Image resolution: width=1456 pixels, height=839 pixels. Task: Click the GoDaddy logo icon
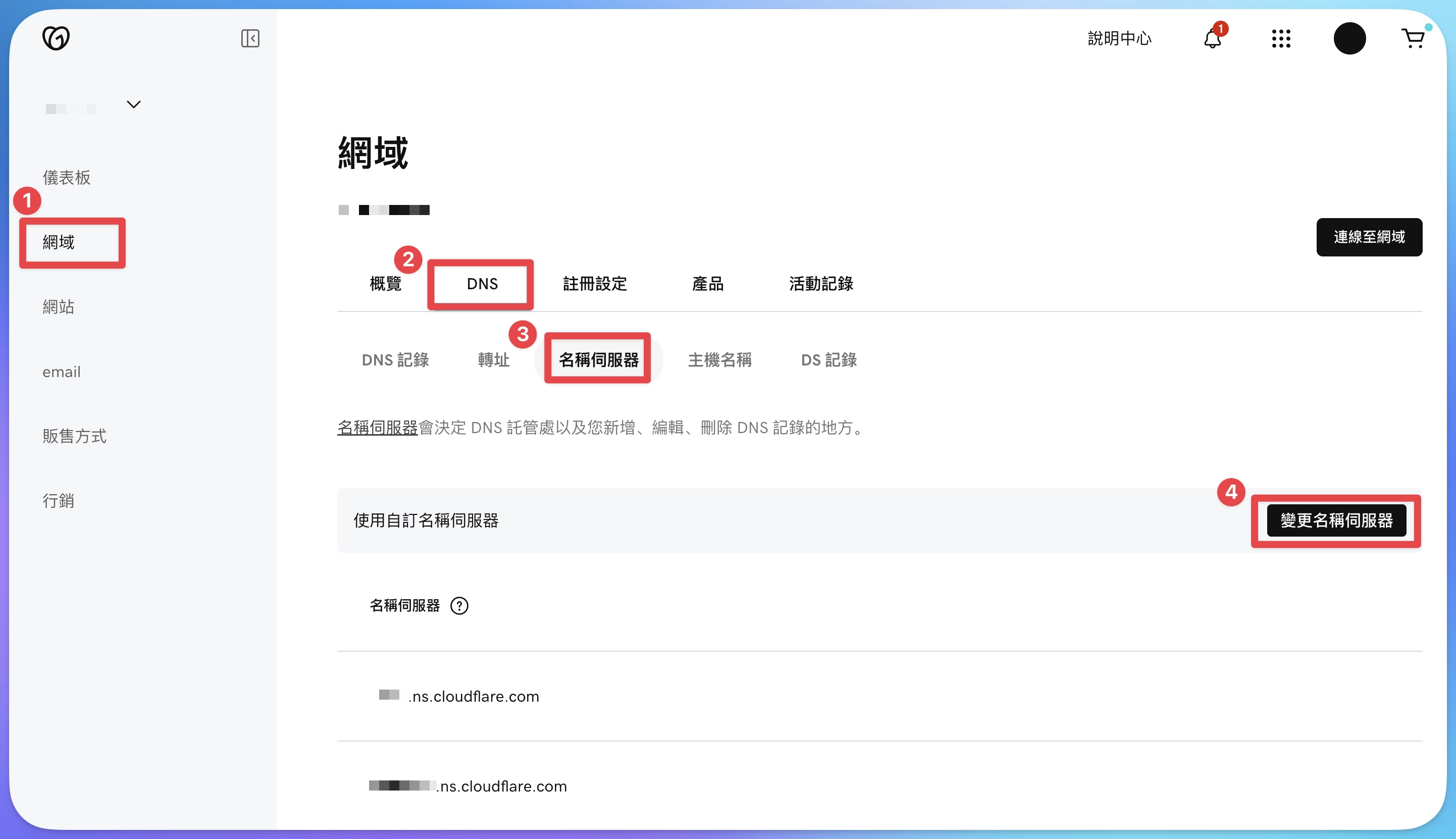click(56, 38)
